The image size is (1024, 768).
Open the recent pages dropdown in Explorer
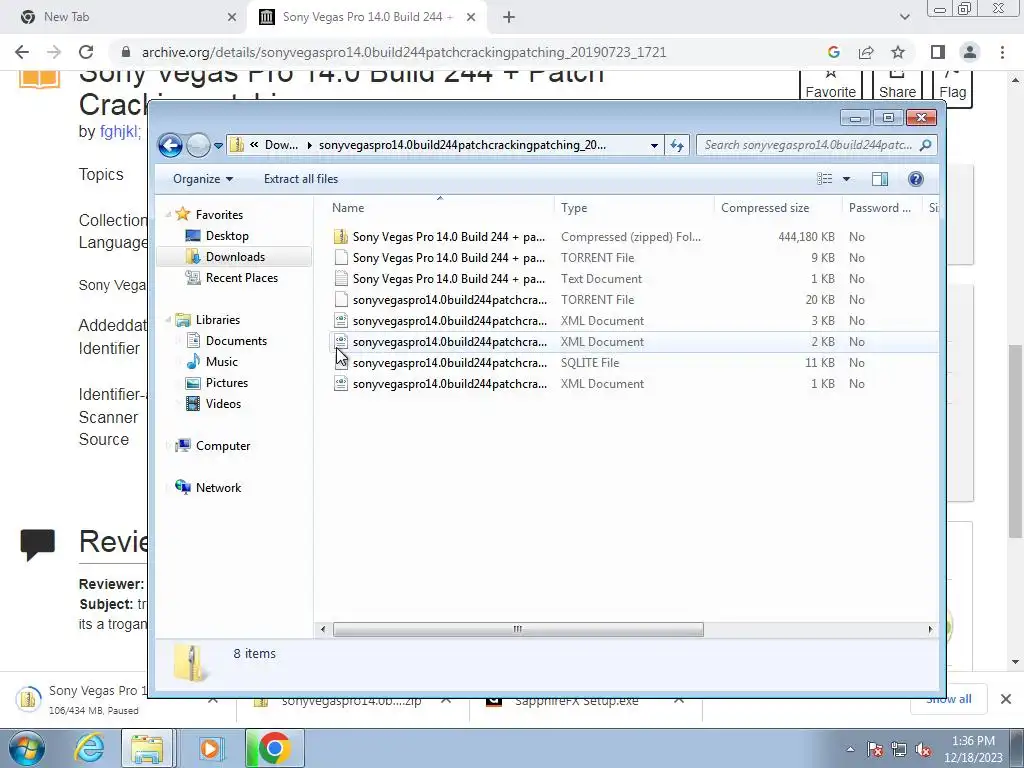click(218, 146)
